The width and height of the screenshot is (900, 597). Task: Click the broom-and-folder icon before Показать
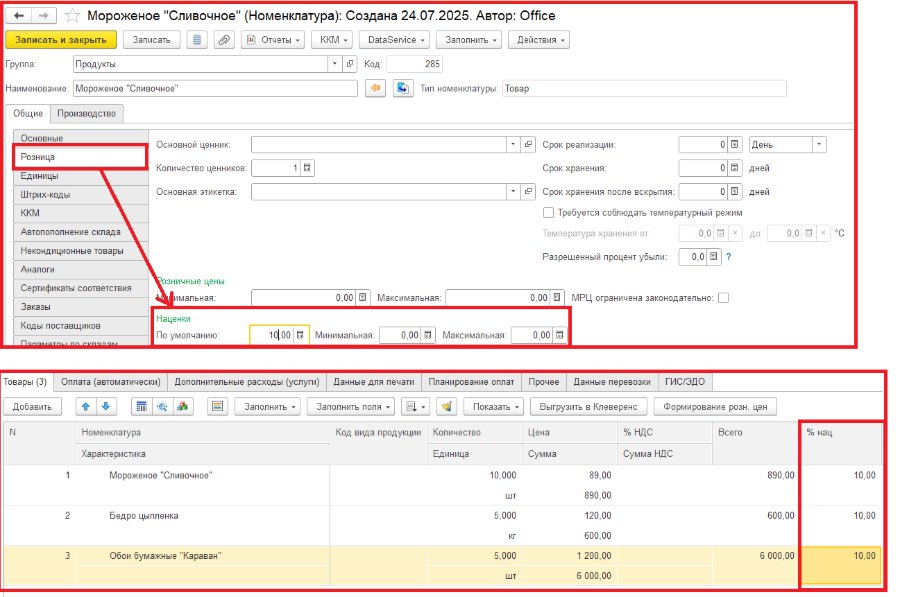(x=447, y=406)
